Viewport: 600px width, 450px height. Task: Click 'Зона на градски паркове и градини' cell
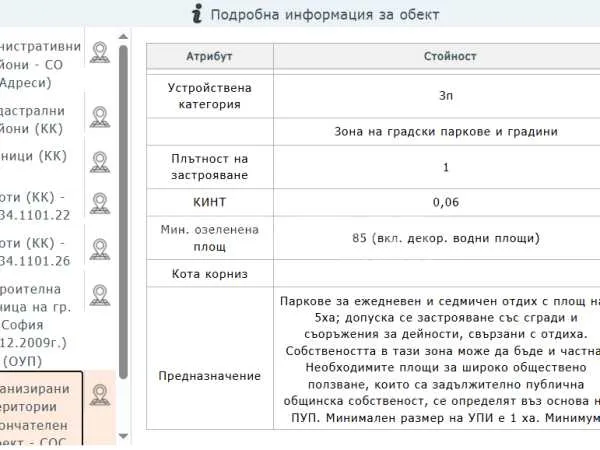pyautogui.click(x=437, y=132)
